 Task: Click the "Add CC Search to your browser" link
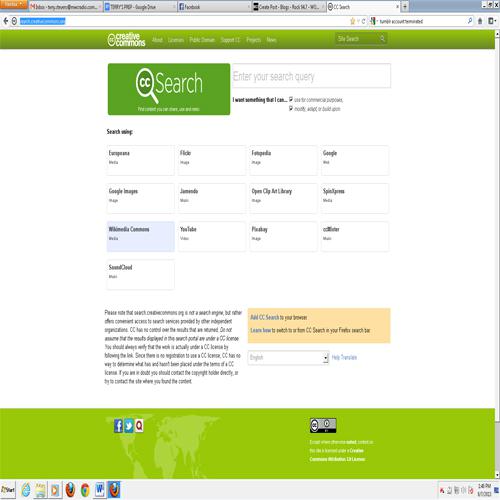point(279,317)
